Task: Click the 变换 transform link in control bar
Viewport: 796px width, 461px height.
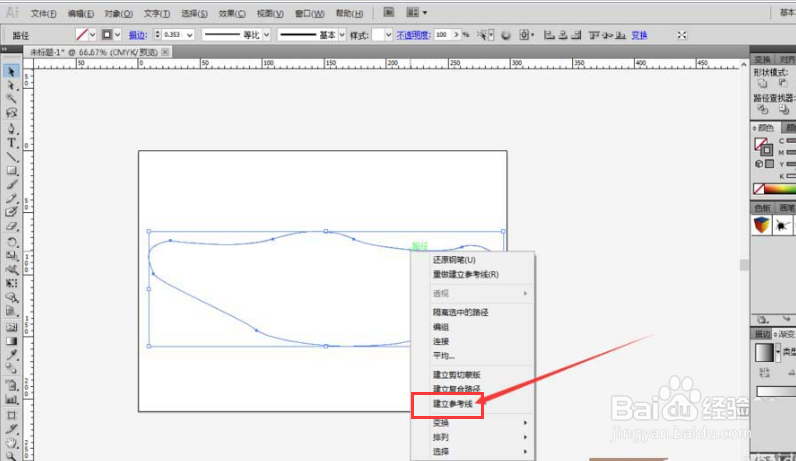Action: pyautogui.click(x=639, y=35)
